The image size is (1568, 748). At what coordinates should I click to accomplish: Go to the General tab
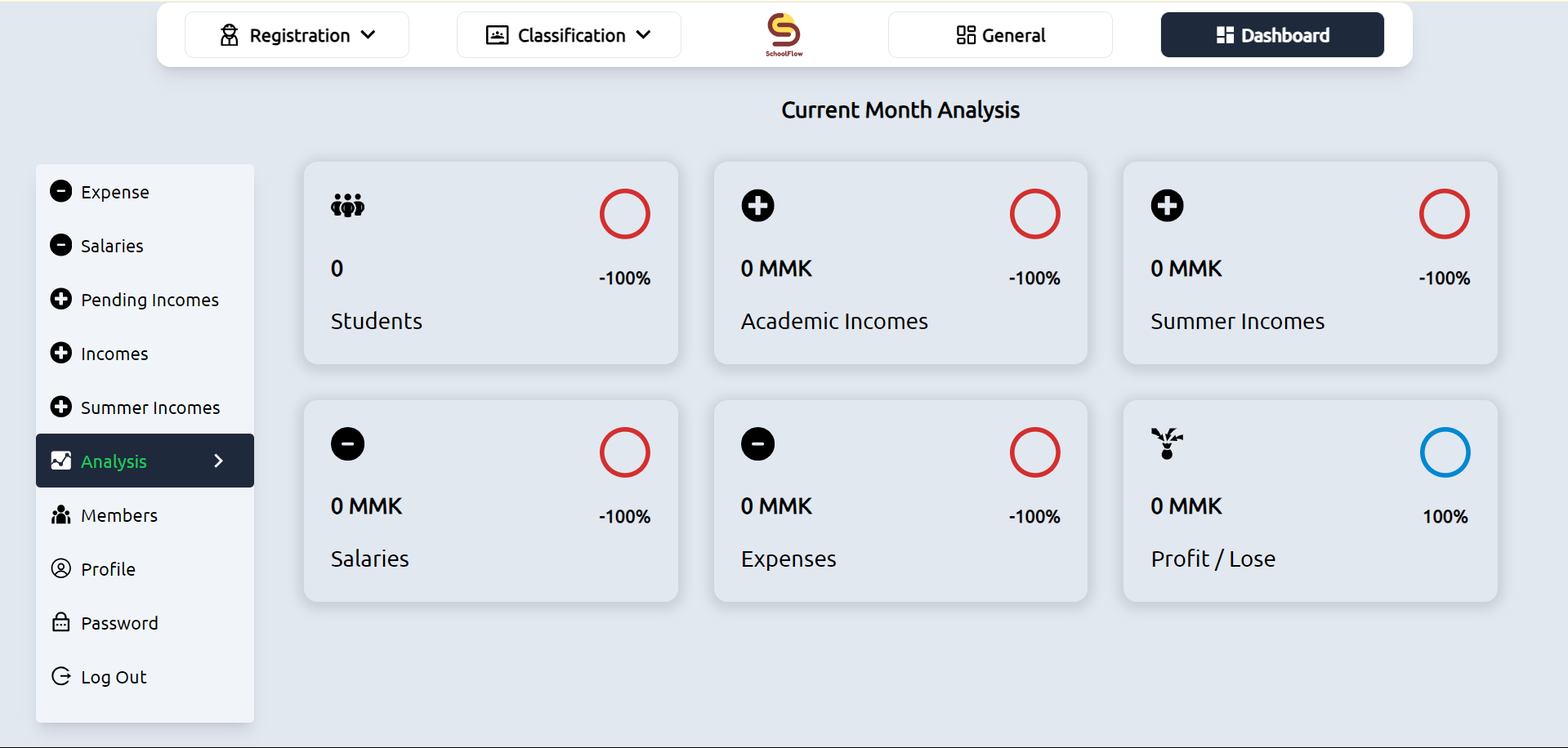click(x=1000, y=35)
